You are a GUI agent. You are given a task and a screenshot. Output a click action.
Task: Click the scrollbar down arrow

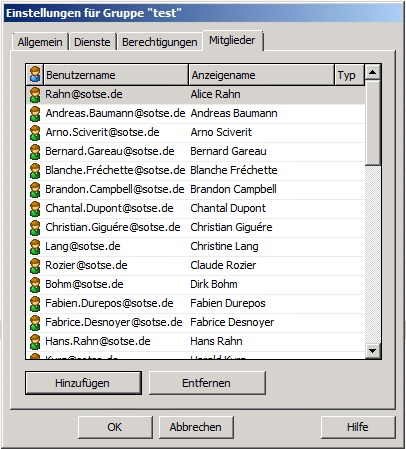click(x=373, y=351)
